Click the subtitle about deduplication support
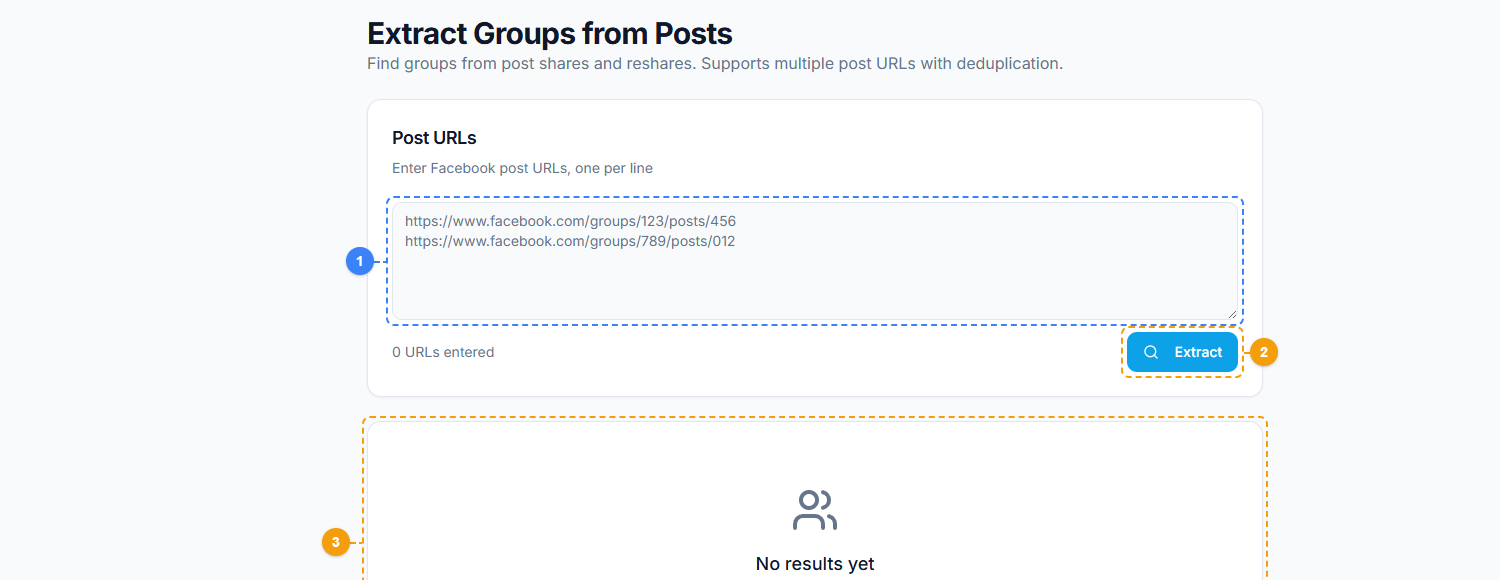 (x=715, y=63)
